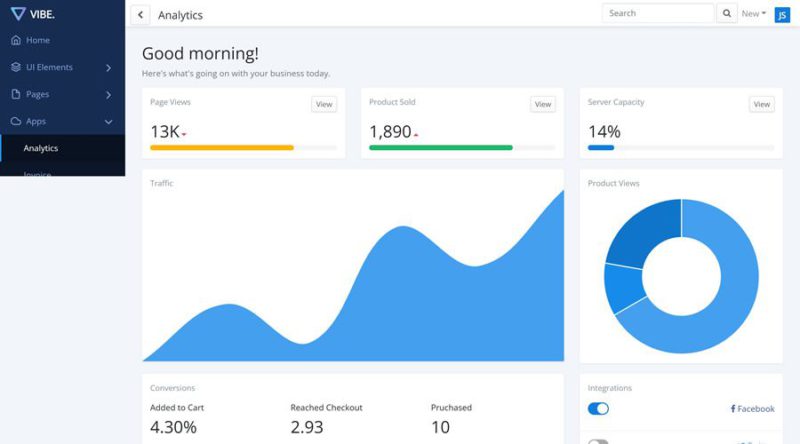Click View button on Product Sold card
800x444 pixels.
542,104
